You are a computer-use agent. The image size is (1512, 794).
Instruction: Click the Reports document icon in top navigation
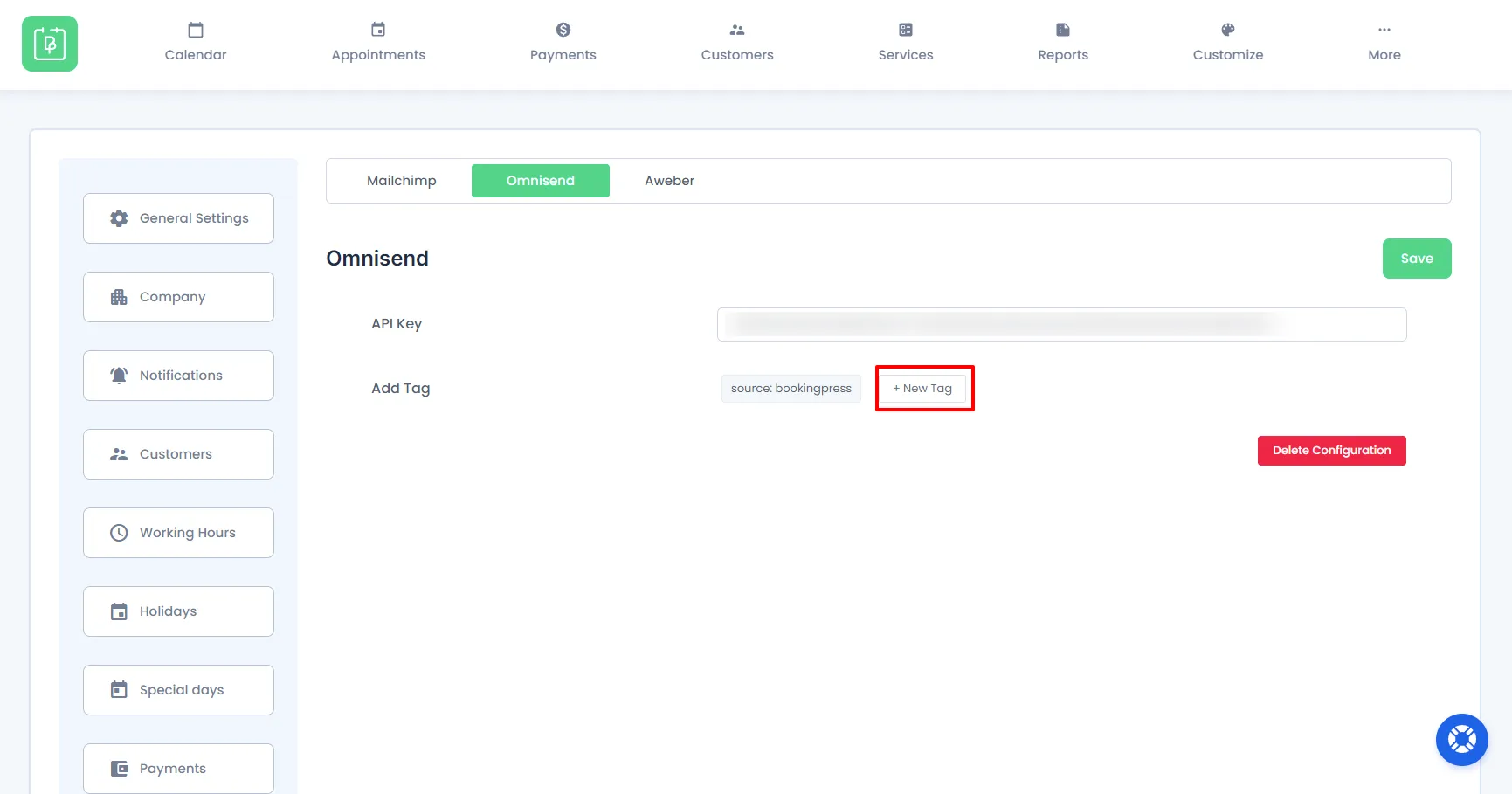pos(1063,30)
